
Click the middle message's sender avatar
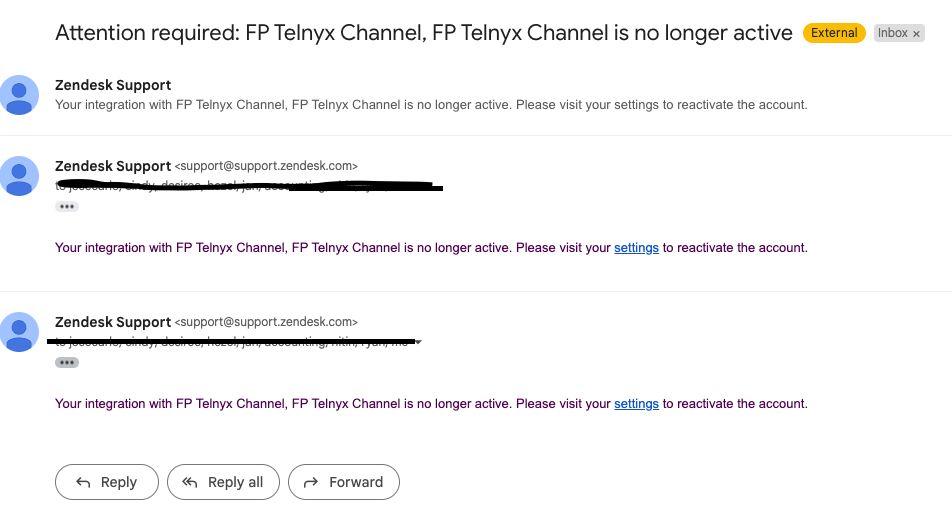tap(19, 175)
